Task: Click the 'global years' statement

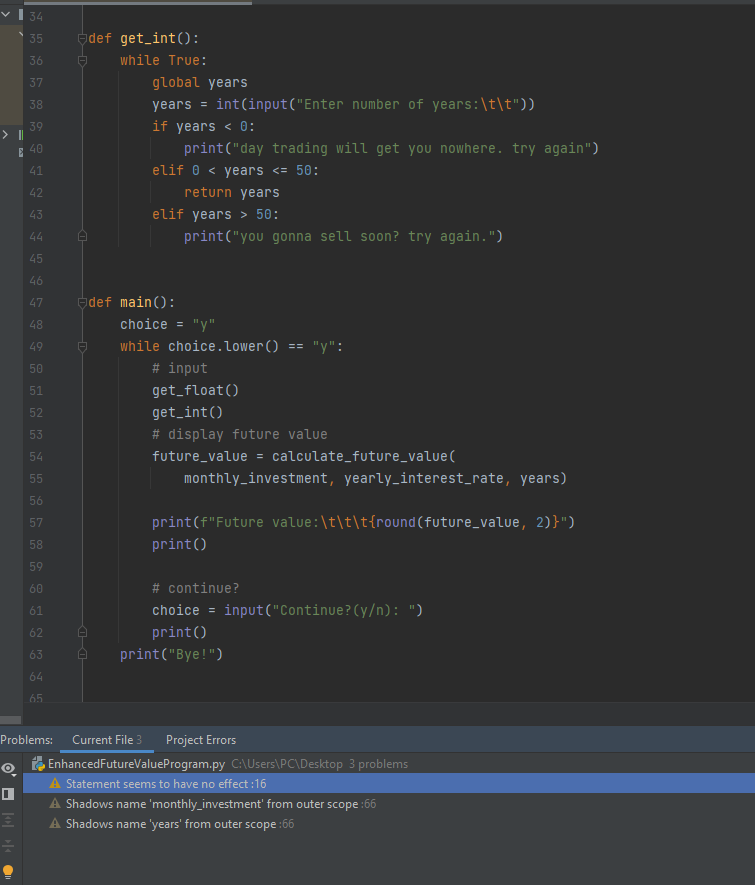Action: pos(200,82)
